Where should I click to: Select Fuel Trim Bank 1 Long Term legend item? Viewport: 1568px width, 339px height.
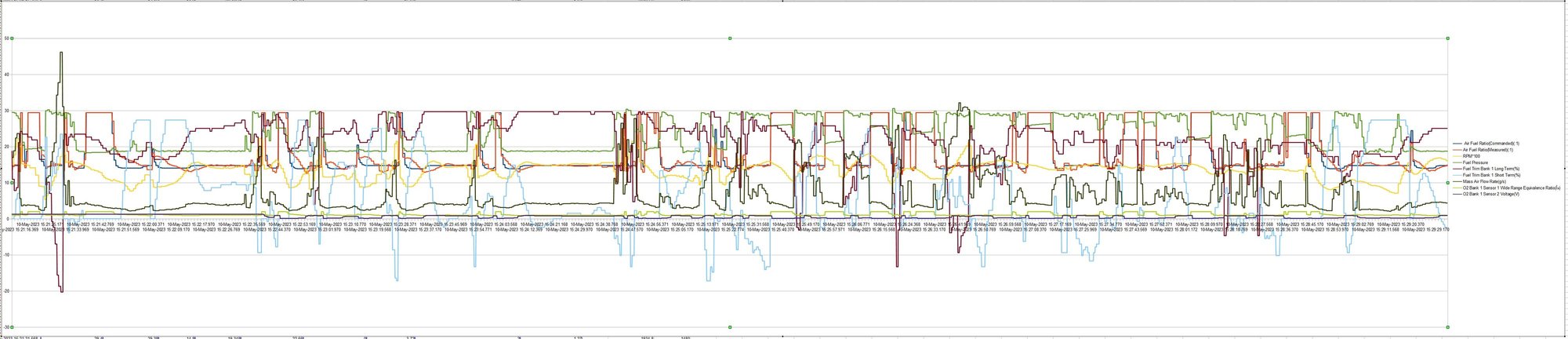1491,169
